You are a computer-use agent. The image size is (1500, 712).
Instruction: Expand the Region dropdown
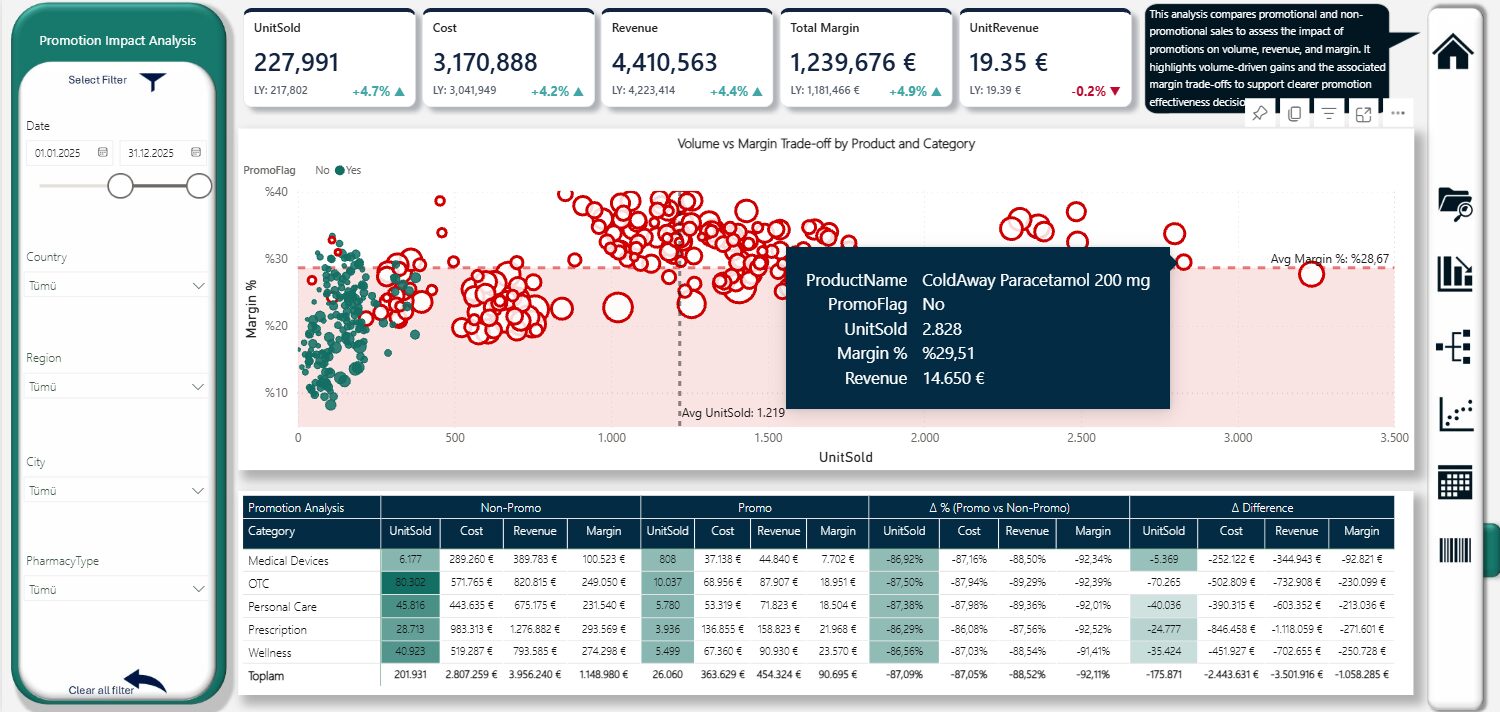[x=197, y=386]
